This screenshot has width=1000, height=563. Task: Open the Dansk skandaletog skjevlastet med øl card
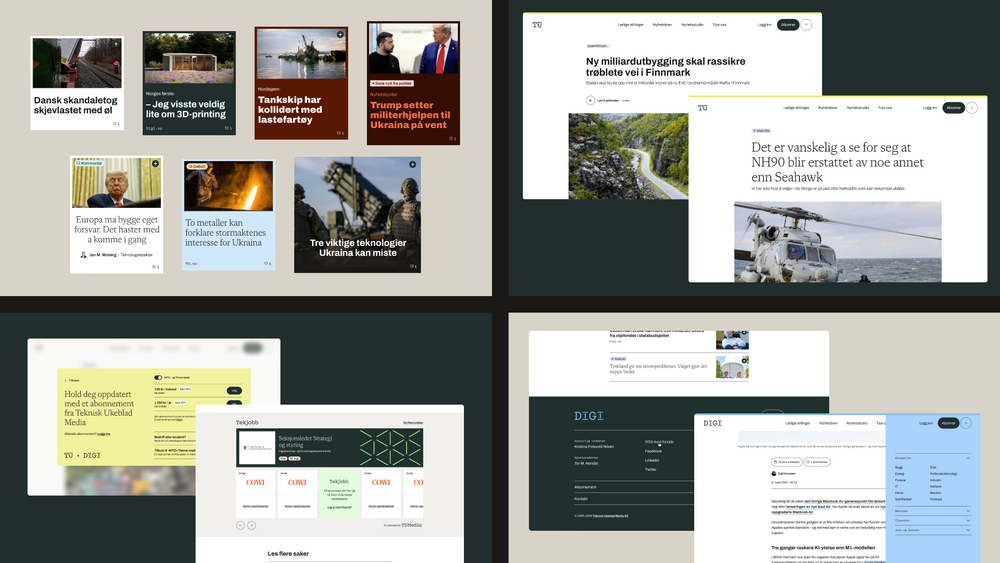click(x=77, y=83)
